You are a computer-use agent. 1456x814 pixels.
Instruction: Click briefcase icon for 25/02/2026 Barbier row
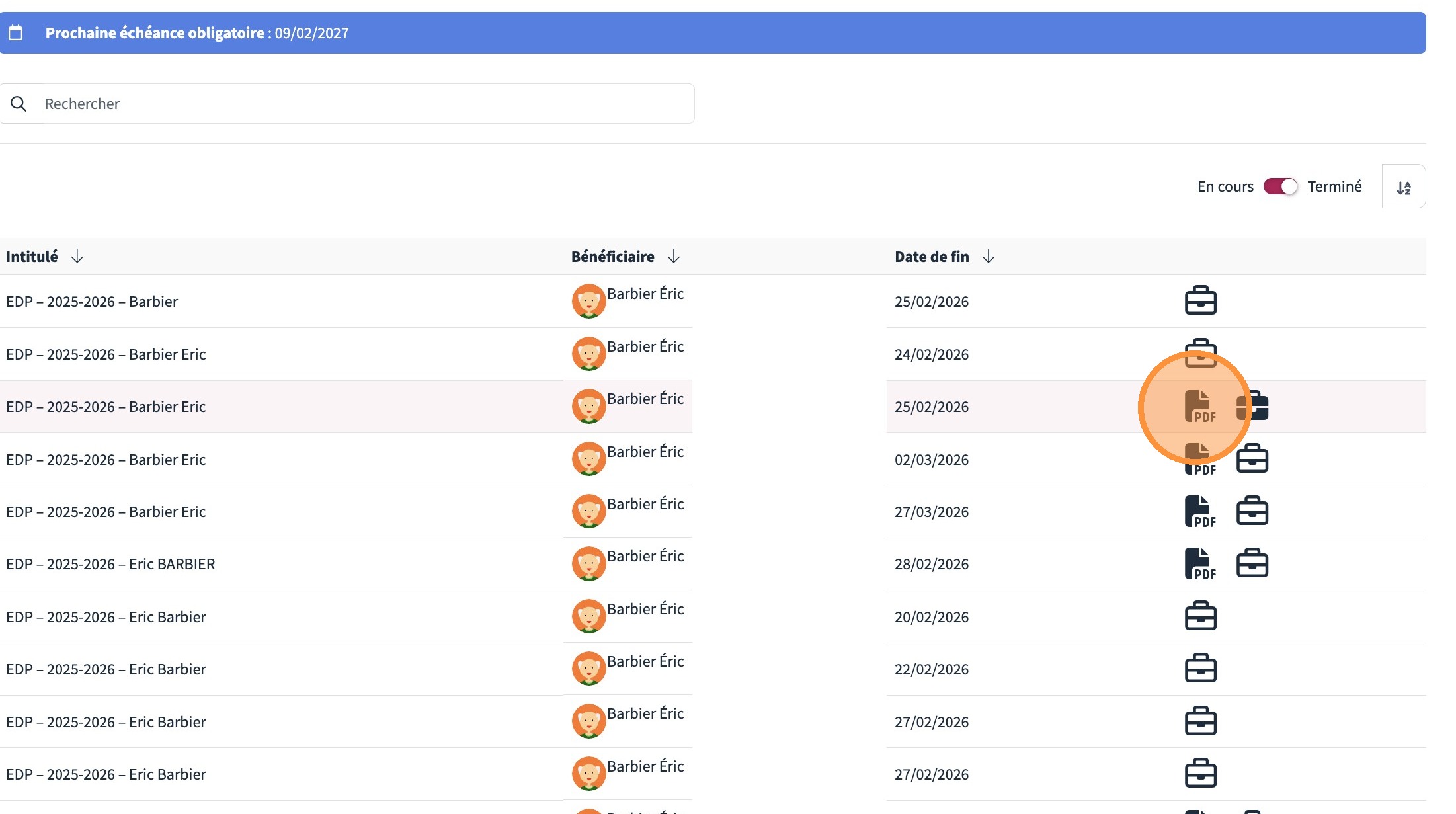(x=1200, y=301)
